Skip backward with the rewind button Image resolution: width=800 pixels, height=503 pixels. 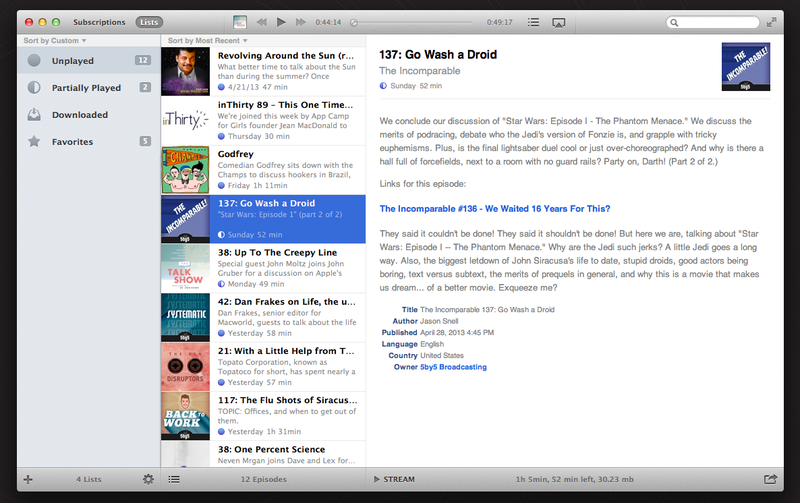[x=262, y=22]
